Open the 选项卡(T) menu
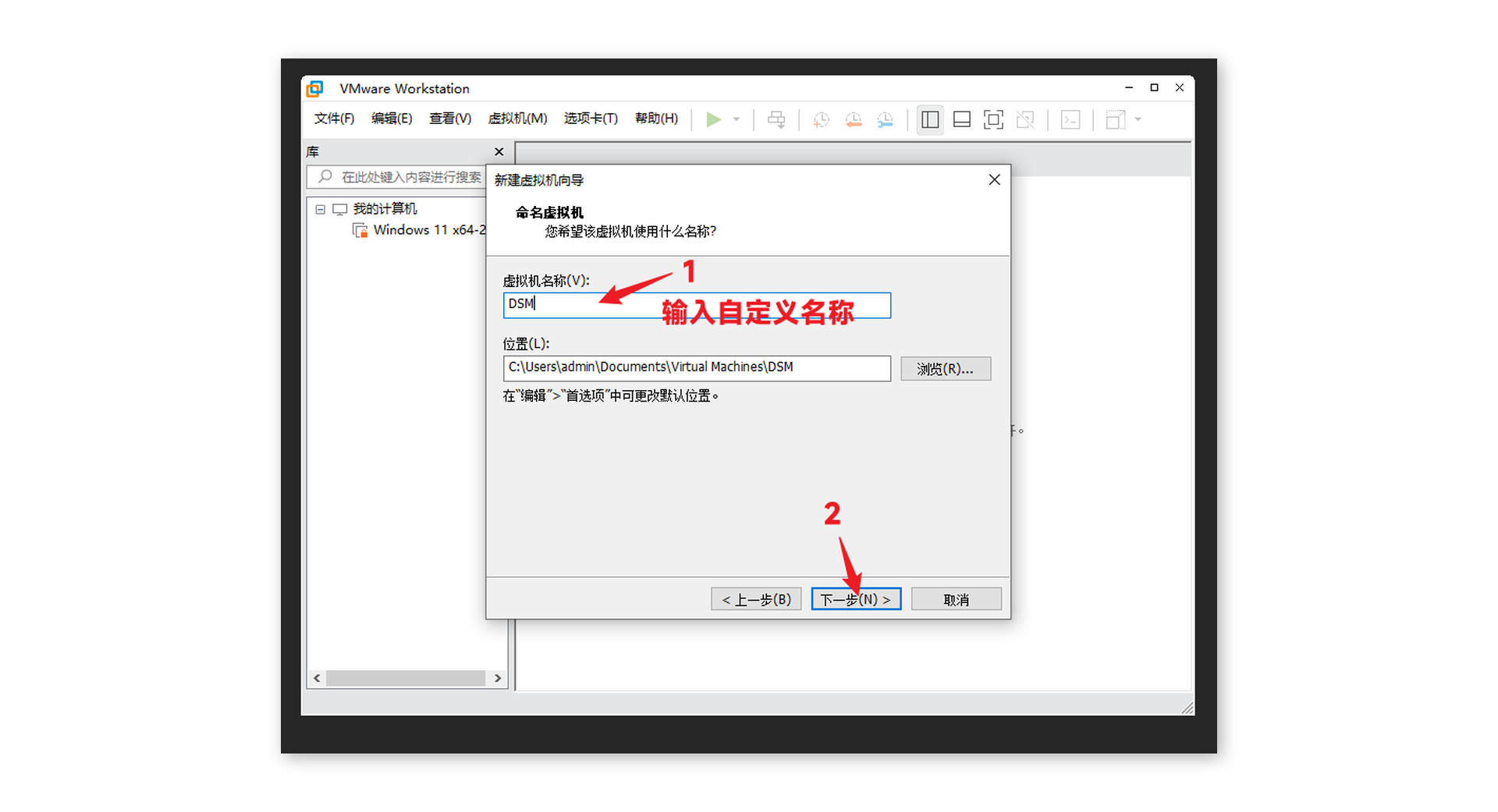1498x812 pixels. tap(591, 119)
